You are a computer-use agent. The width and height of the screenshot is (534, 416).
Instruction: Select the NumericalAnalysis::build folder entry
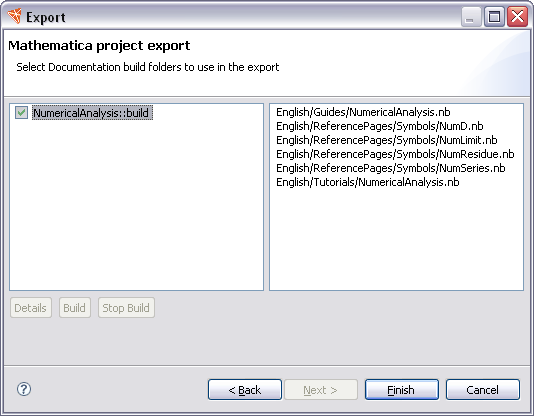click(93, 113)
